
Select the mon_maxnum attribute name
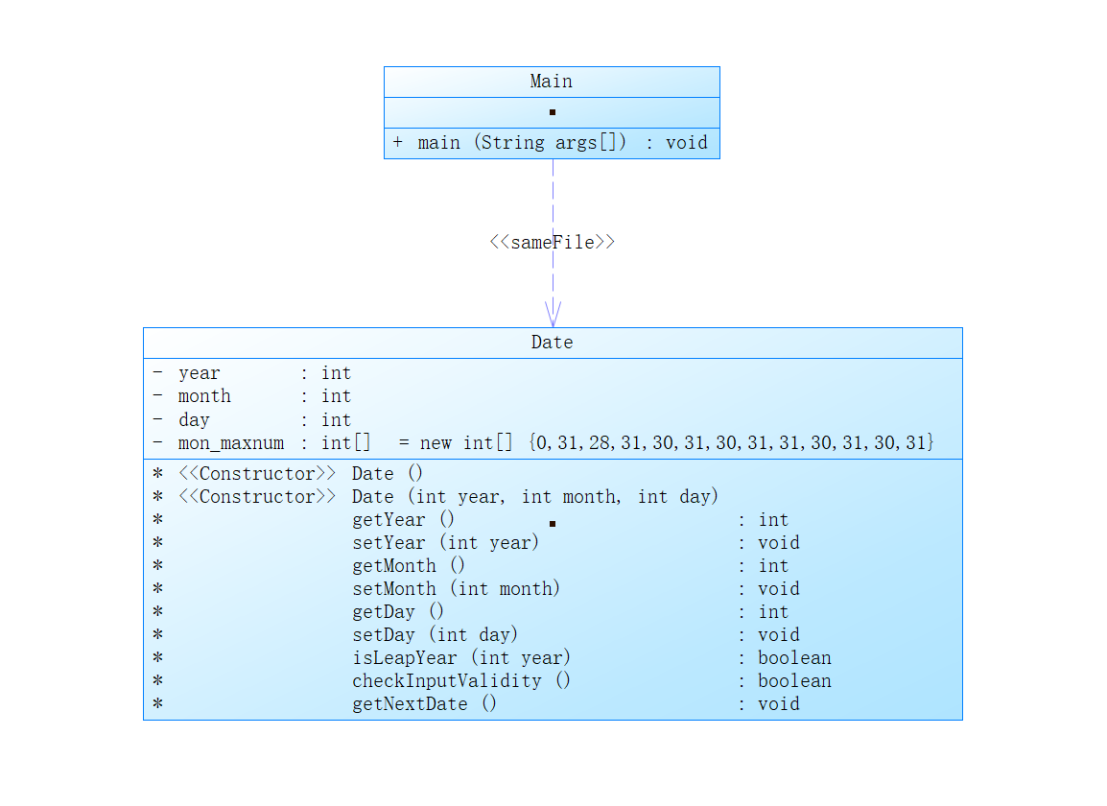coord(231,443)
